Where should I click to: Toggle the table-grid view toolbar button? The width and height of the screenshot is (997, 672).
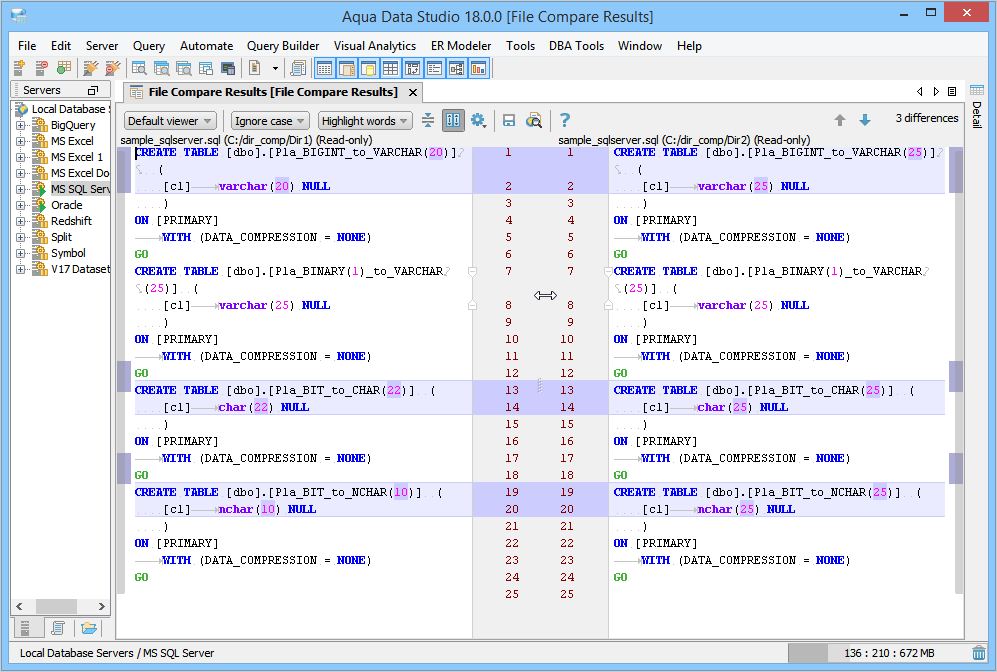[x=390, y=68]
